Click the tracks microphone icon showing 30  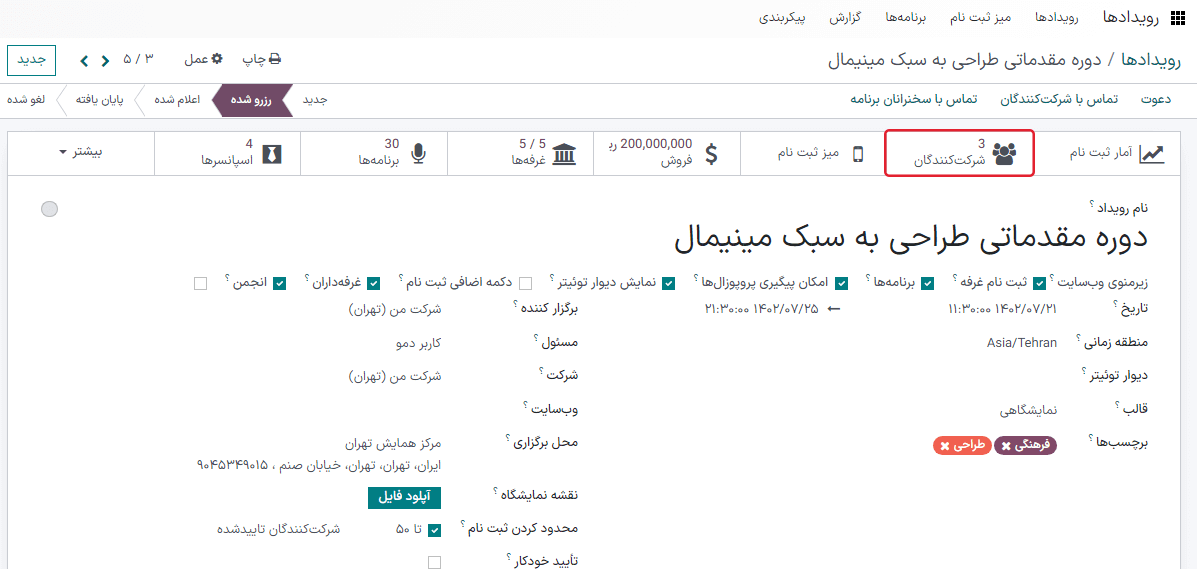418,153
